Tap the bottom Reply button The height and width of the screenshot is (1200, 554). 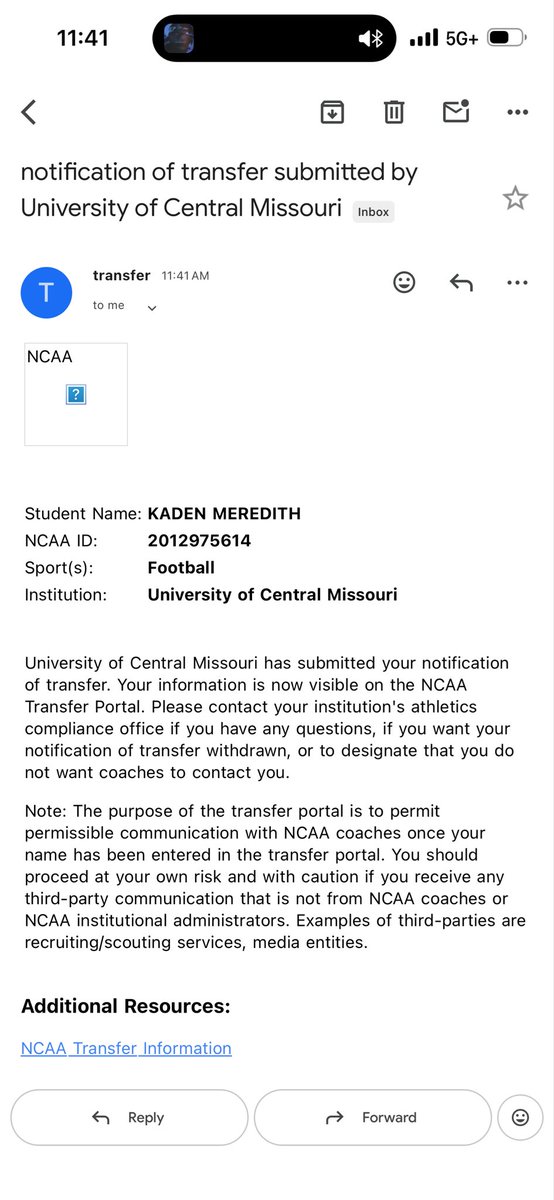tap(129, 1117)
